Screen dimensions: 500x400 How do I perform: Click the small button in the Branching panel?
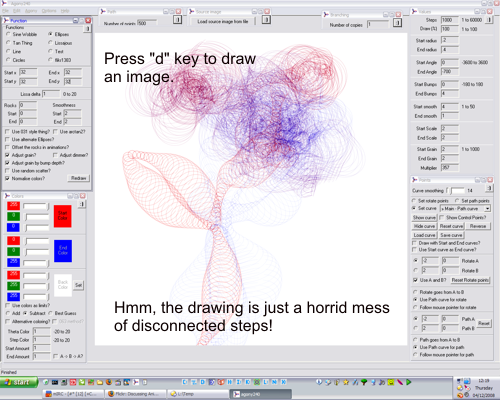pyautogui.click(x=397, y=23)
